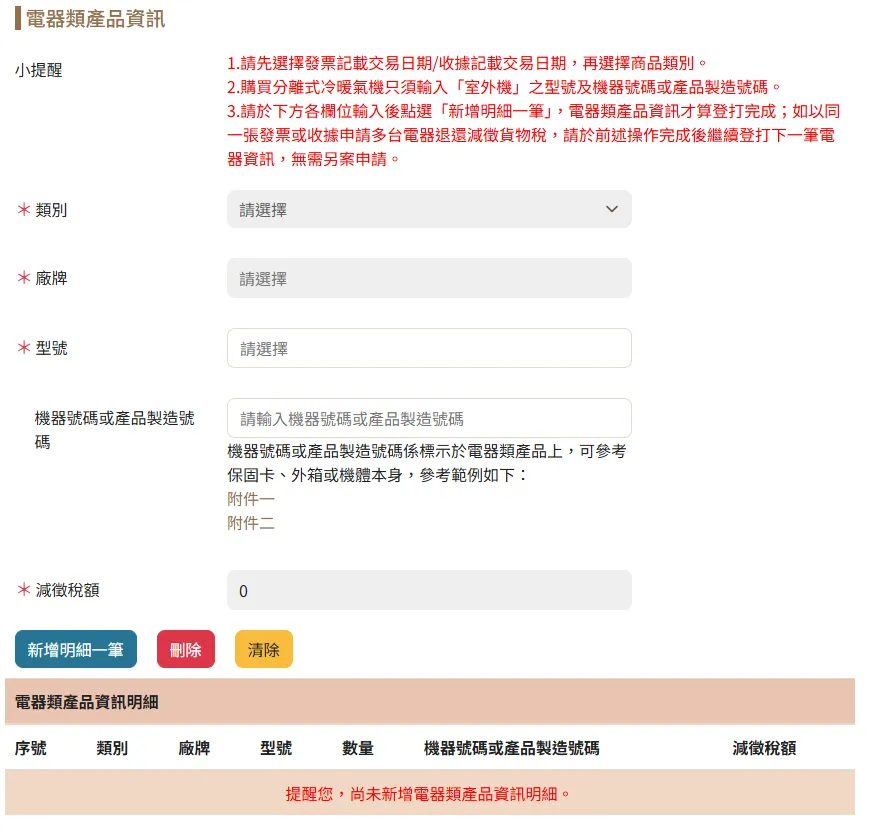Screen dimensions: 869x832
Task: Open the 類別 category dropdown
Action: pyautogui.click(x=429, y=209)
